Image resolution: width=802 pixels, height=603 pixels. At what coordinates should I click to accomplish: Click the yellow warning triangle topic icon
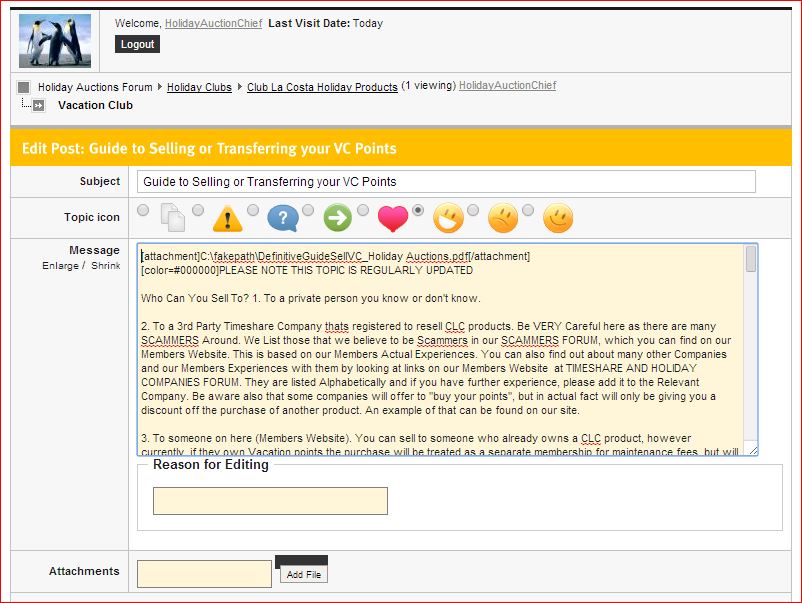click(228, 217)
